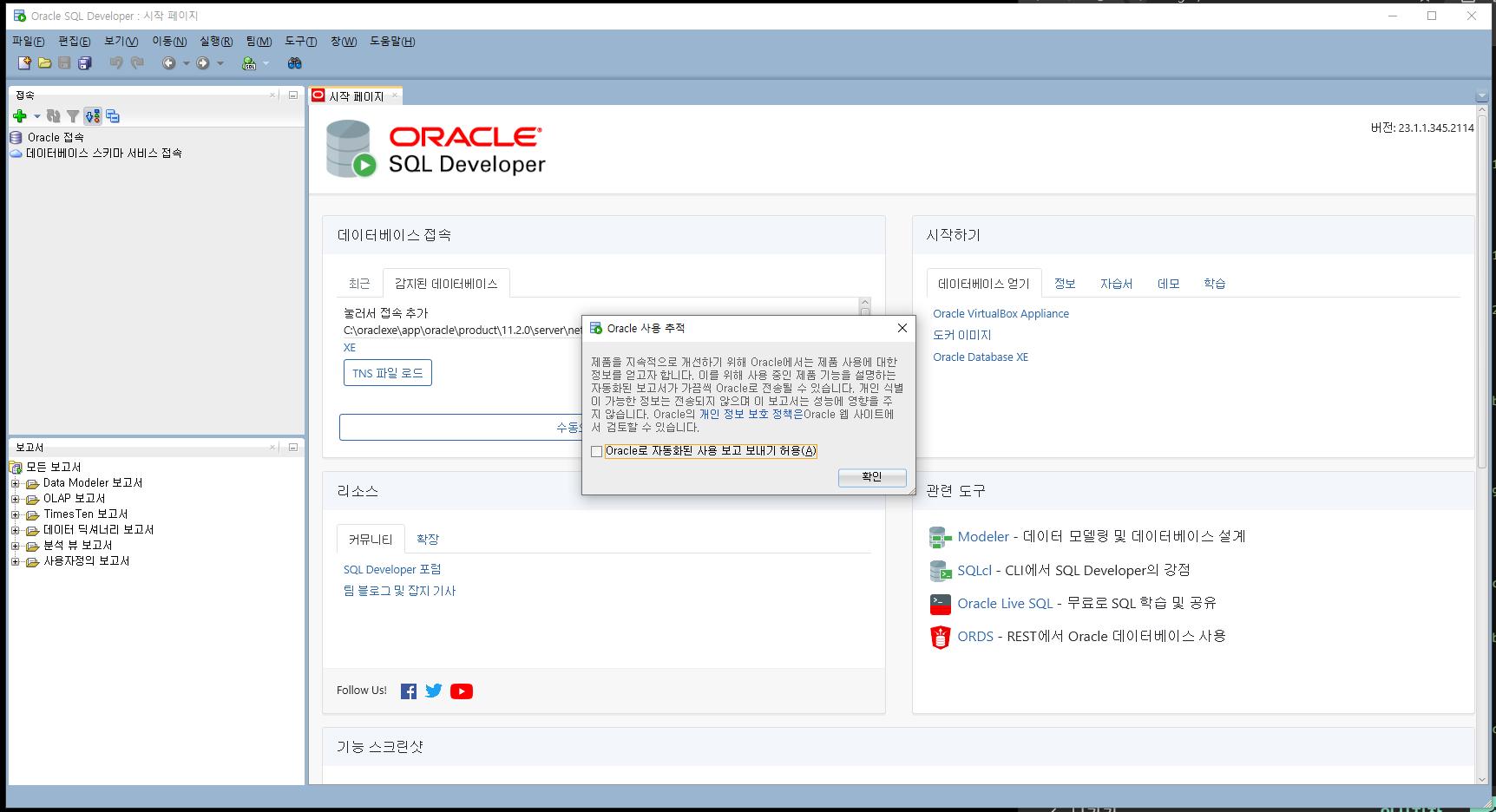Image resolution: width=1496 pixels, height=812 pixels.
Task: Close the Oracle 사용 추적 dialog with X
Action: point(902,328)
